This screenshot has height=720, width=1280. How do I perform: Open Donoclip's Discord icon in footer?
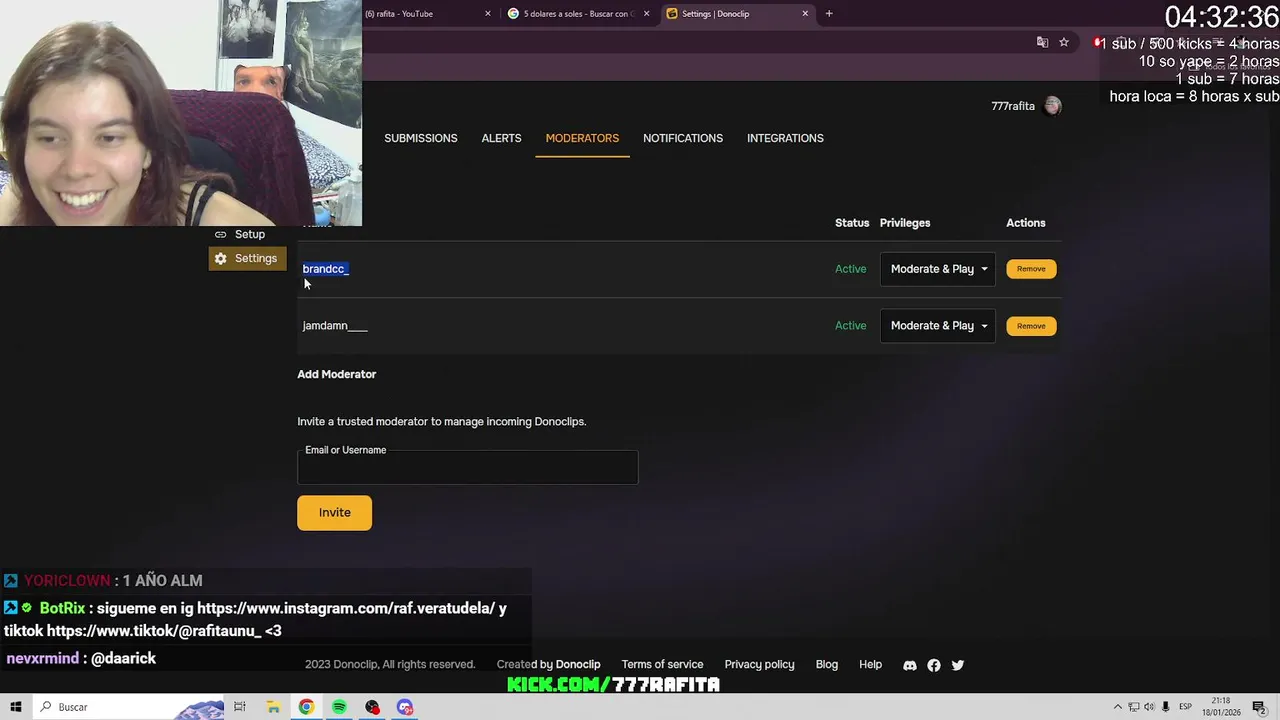click(x=910, y=665)
